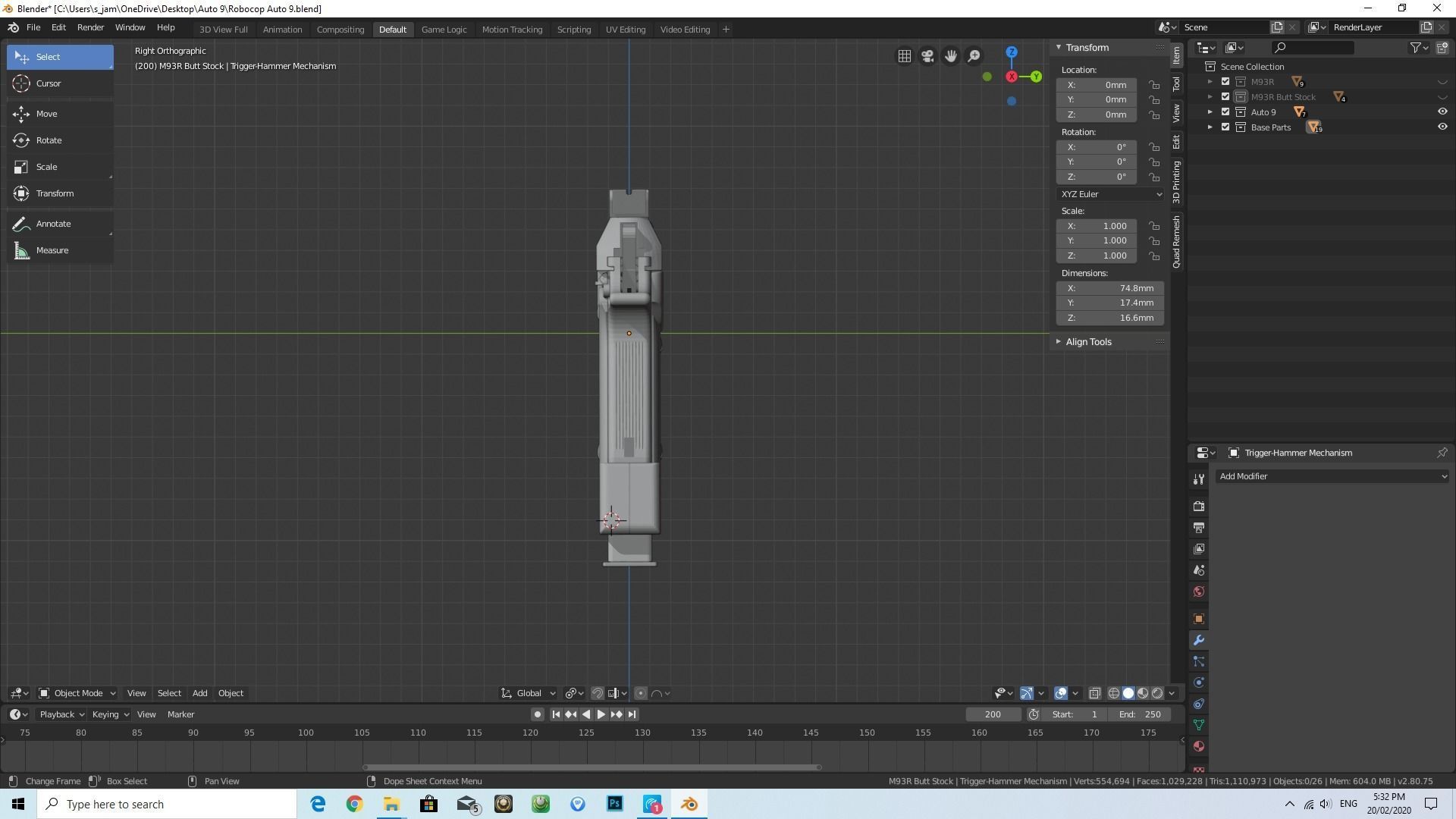Viewport: 1456px width, 819px height.
Task: Open the Keying dropdown in timeline
Action: click(x=110, y=714)
